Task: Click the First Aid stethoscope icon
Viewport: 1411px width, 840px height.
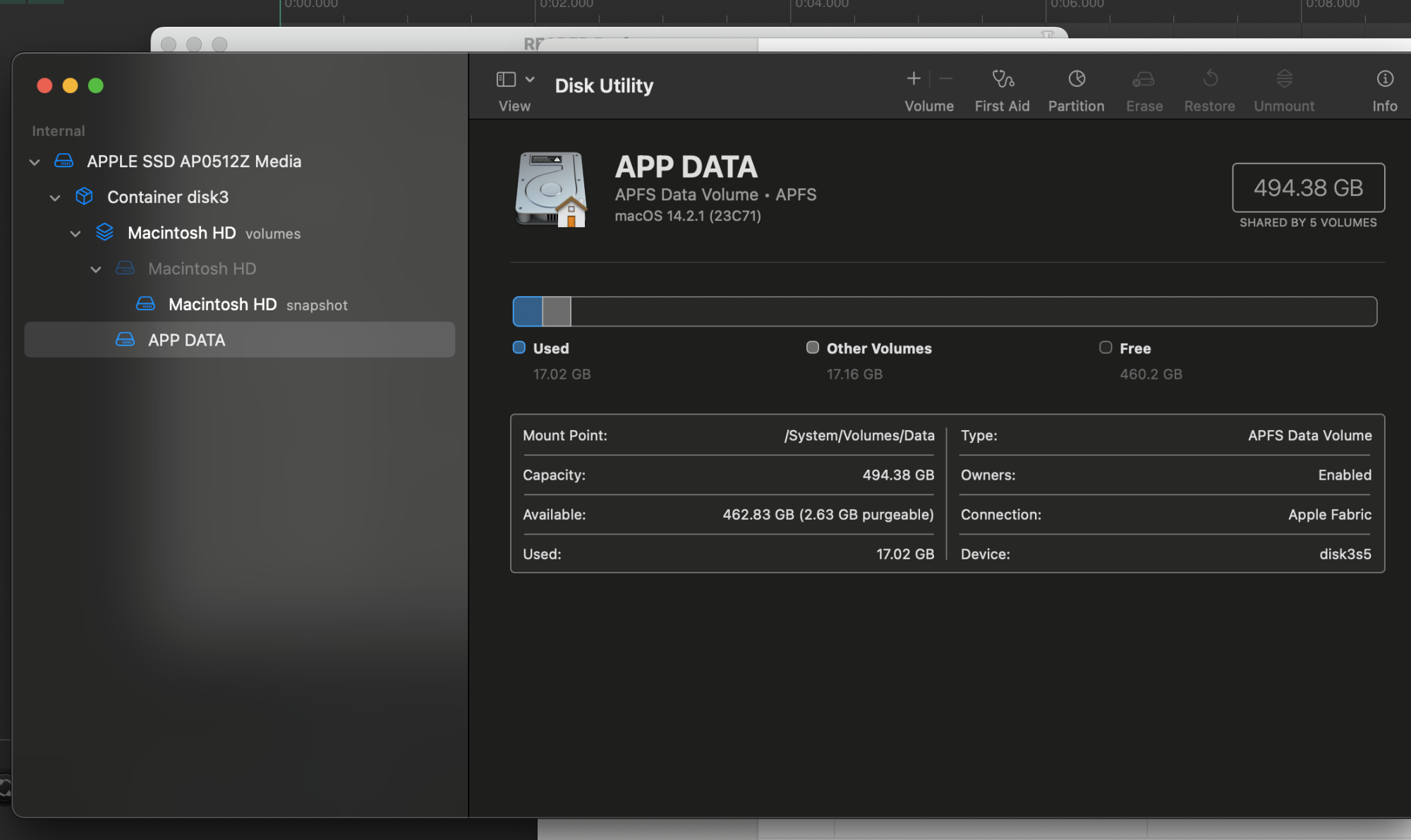Action: pos(1003,78)
